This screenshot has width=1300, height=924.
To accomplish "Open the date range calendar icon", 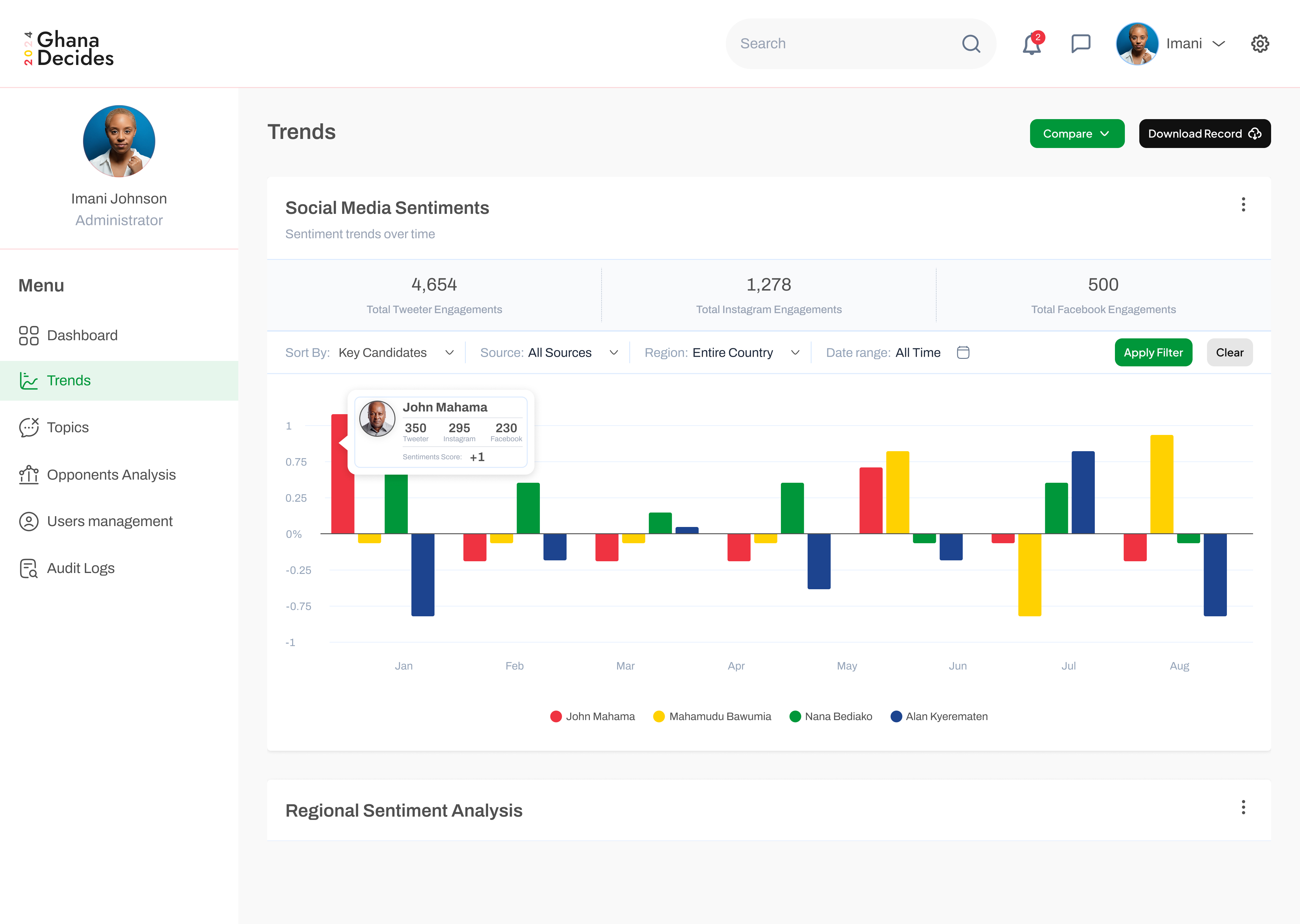I will click(963, 353).
